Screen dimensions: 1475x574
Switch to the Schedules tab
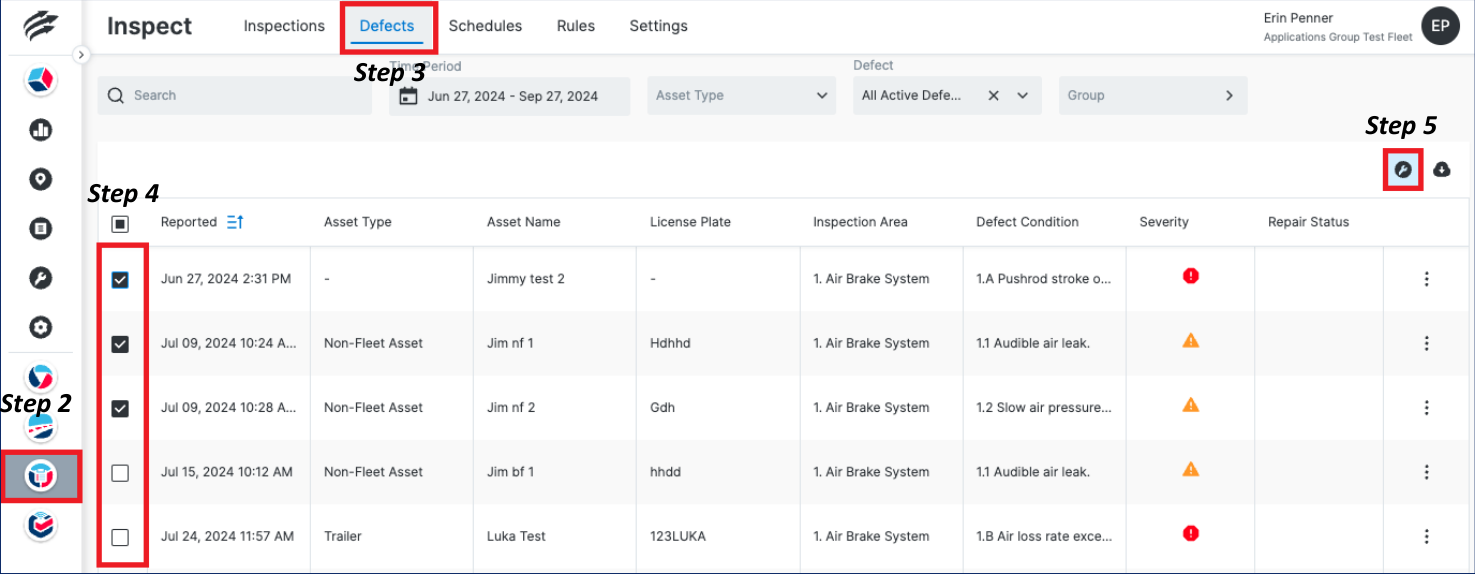(x=485, y=26)
